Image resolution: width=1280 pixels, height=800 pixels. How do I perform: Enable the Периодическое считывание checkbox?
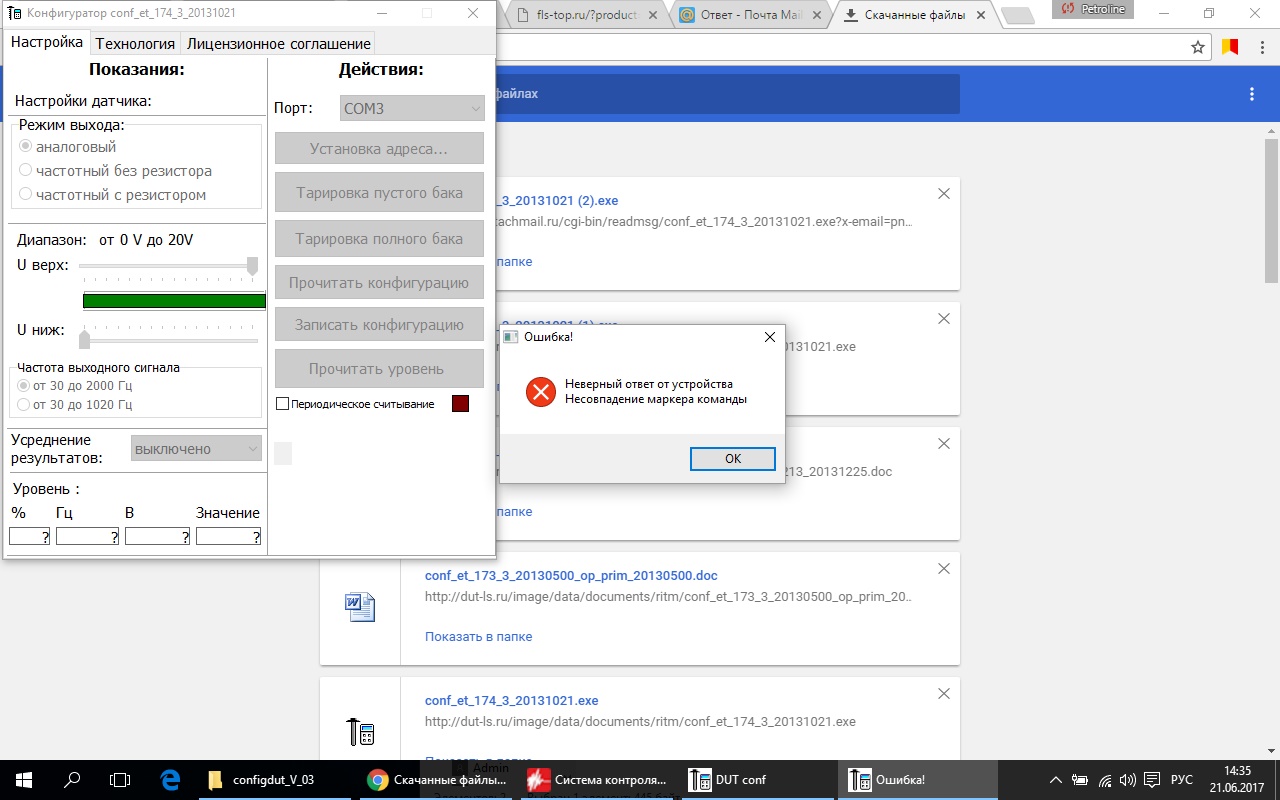282,404
